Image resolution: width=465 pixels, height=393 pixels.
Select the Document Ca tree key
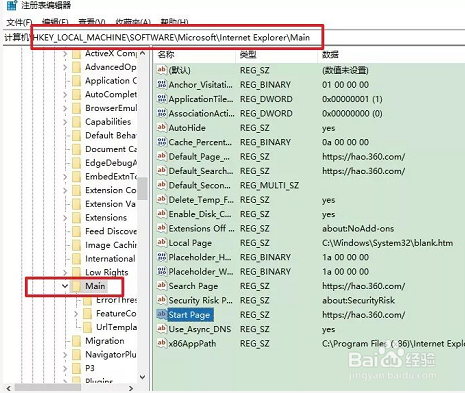pyautogui.click(x=111, y=149)
